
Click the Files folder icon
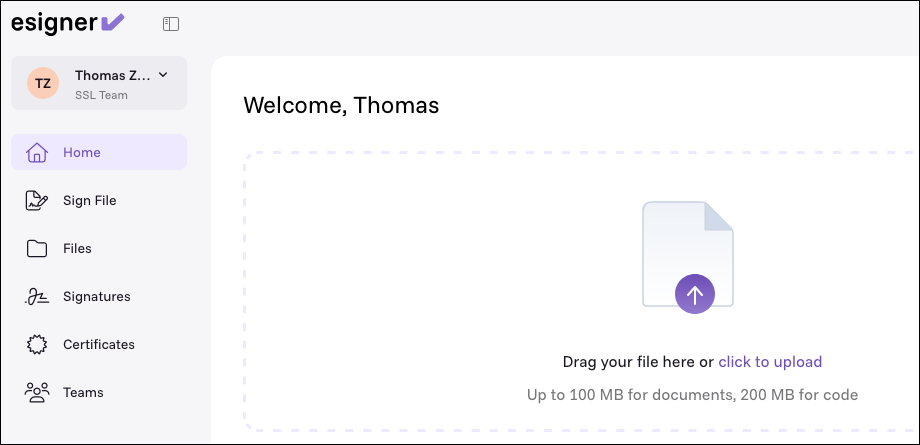click(x=37, y=249)
